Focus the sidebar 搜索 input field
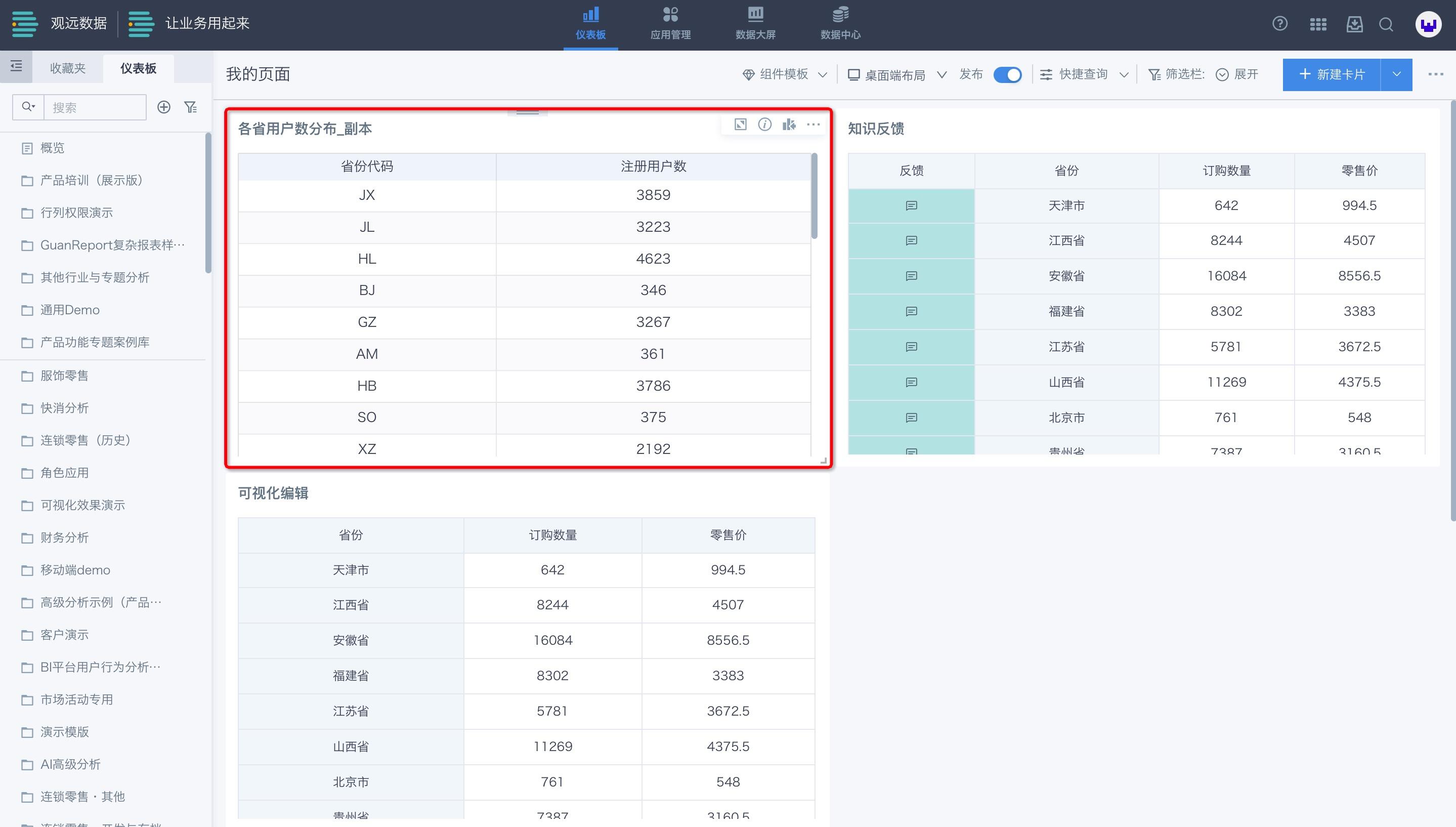This screenshot has width=1456, height=827. tap(95, 107)
